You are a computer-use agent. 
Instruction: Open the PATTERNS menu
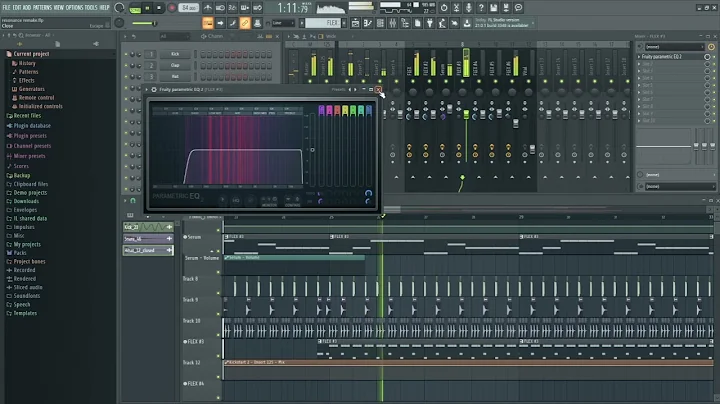click(x=42, y=8)
